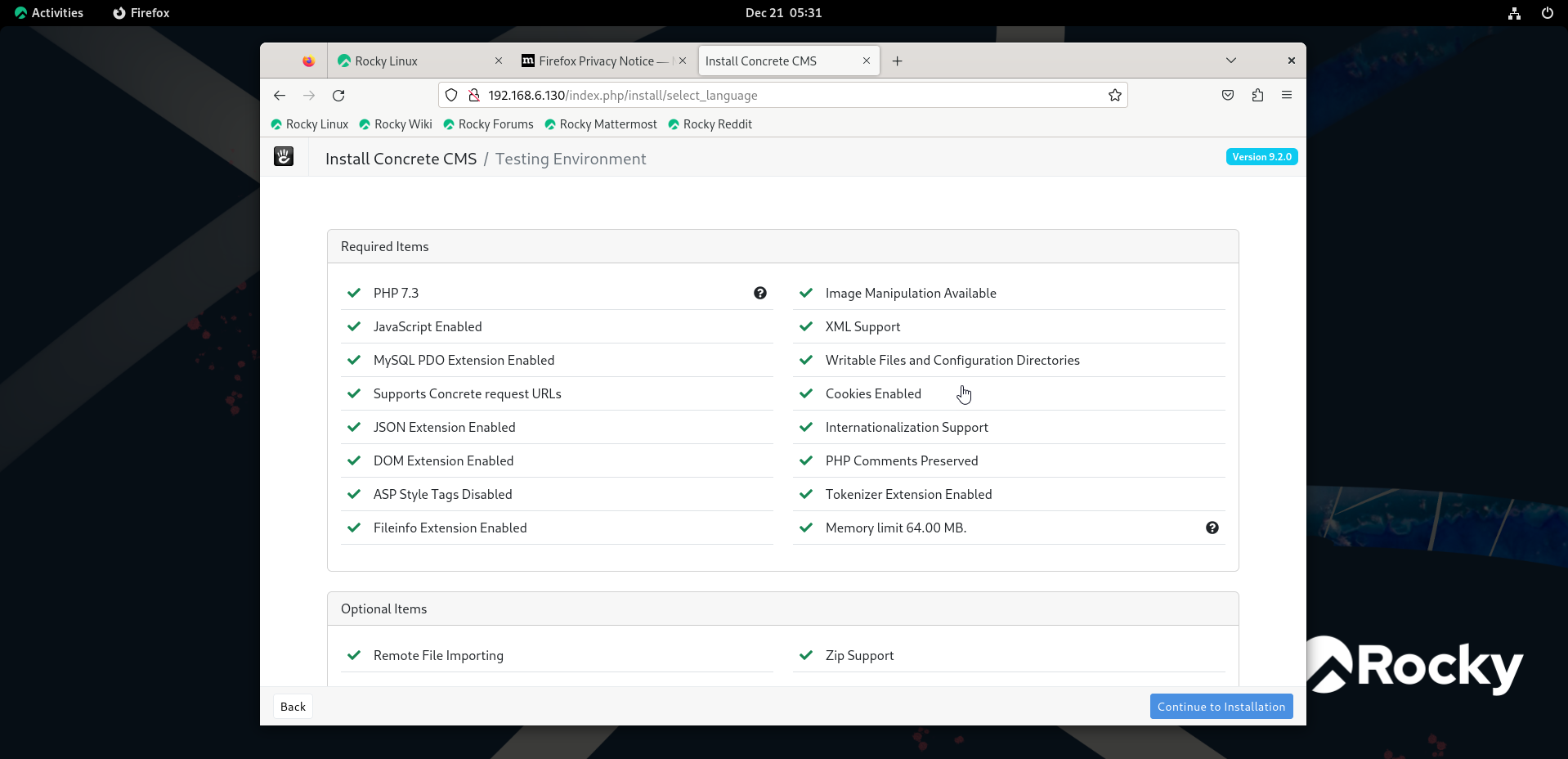Open the Pocket save icon

pos(1228,95)
